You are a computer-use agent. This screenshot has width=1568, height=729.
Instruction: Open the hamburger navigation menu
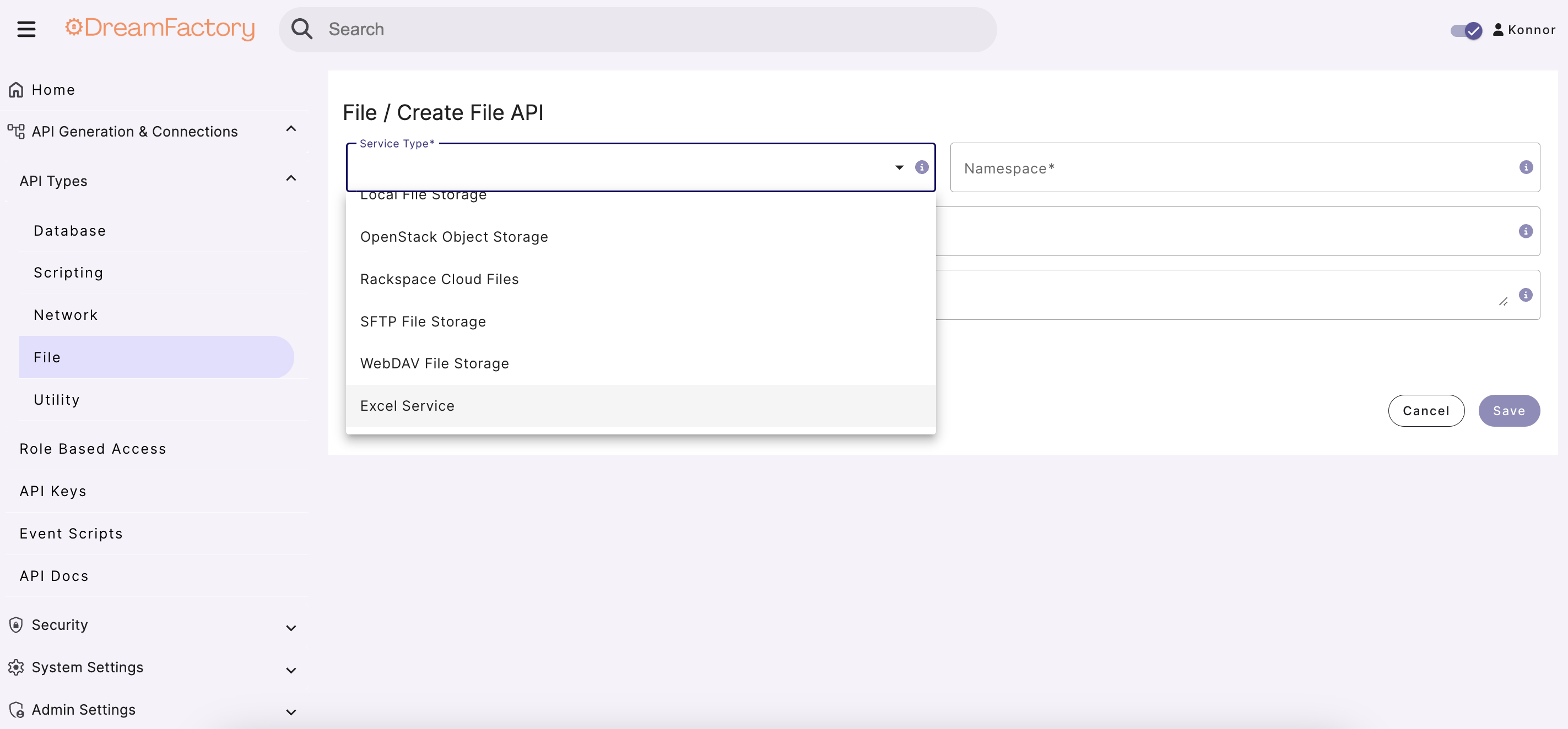(x=25, y=29)
